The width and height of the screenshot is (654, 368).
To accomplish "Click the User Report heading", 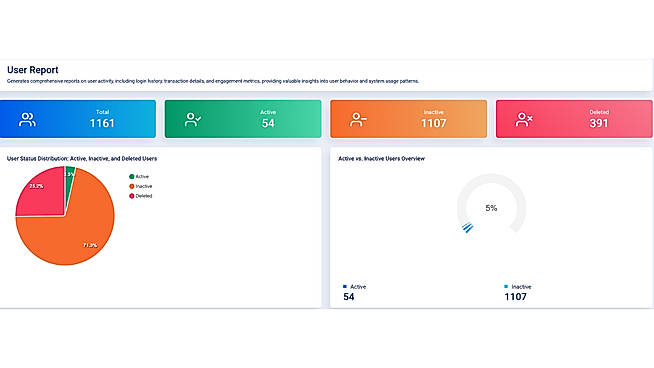I will (x=33, y=70).
